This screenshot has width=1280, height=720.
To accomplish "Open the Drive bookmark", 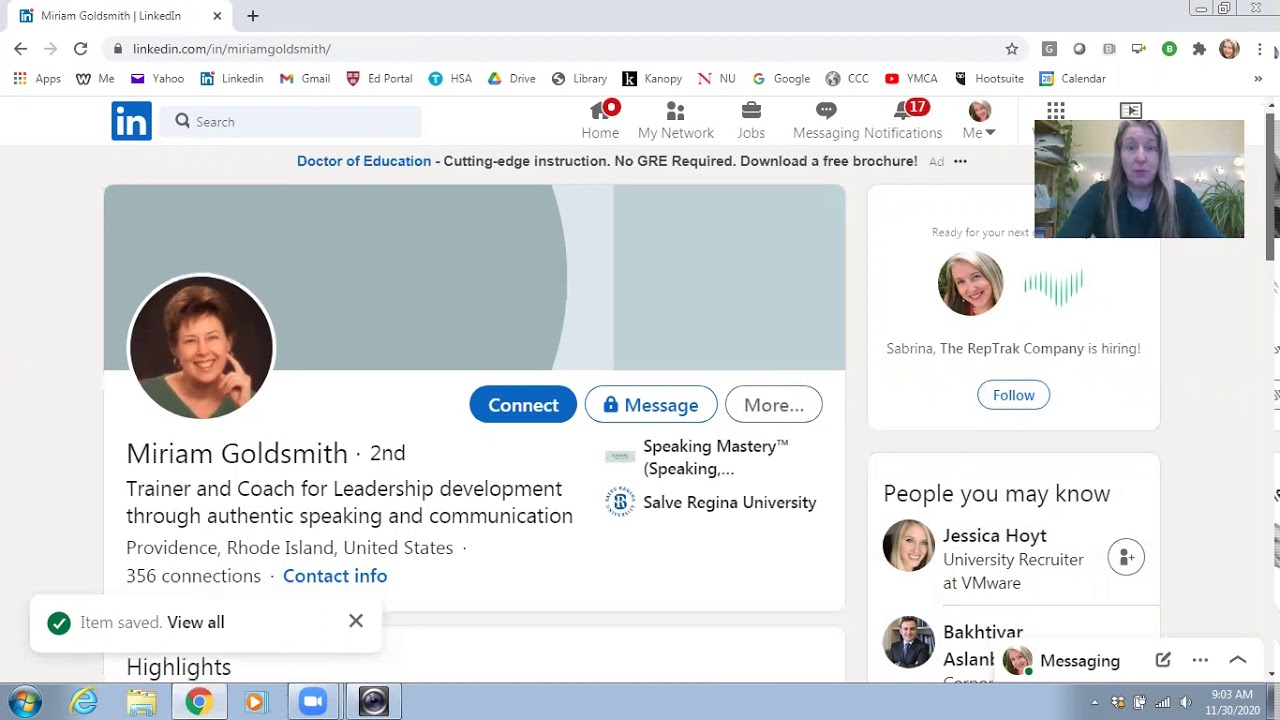I will click(x=511, y=78).
